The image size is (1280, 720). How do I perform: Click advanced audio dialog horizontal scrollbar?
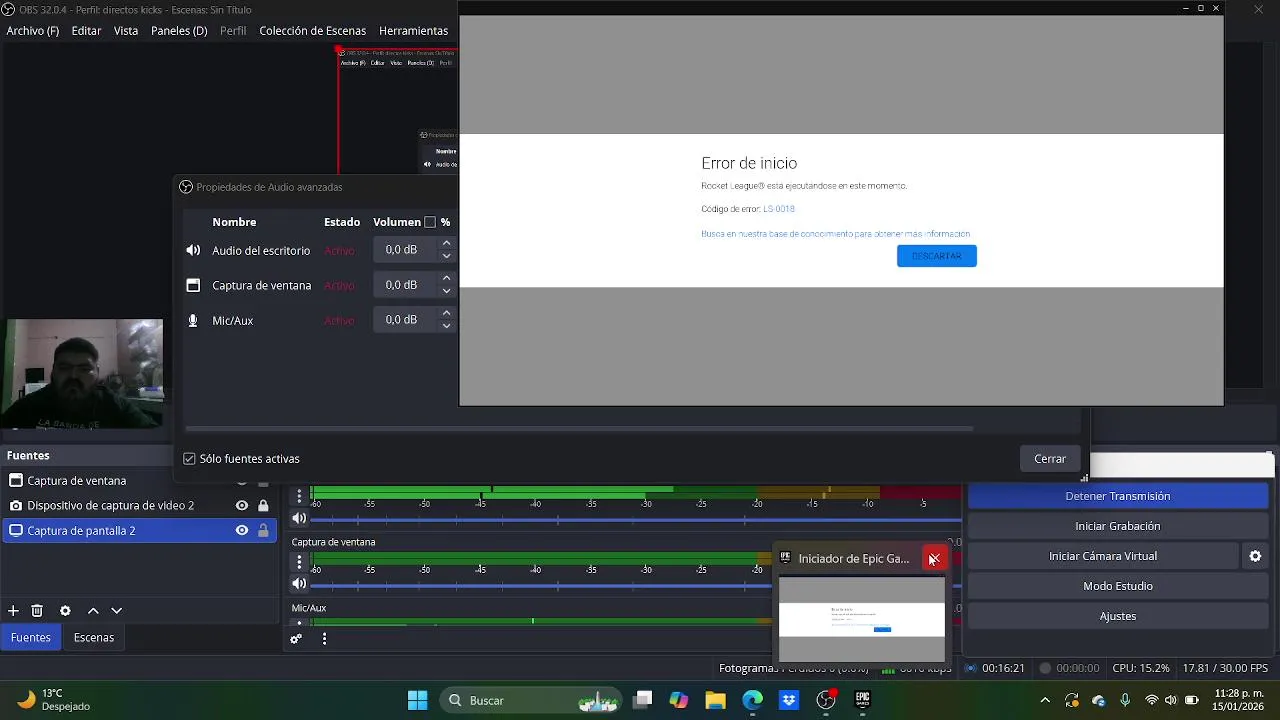(579, 429)
